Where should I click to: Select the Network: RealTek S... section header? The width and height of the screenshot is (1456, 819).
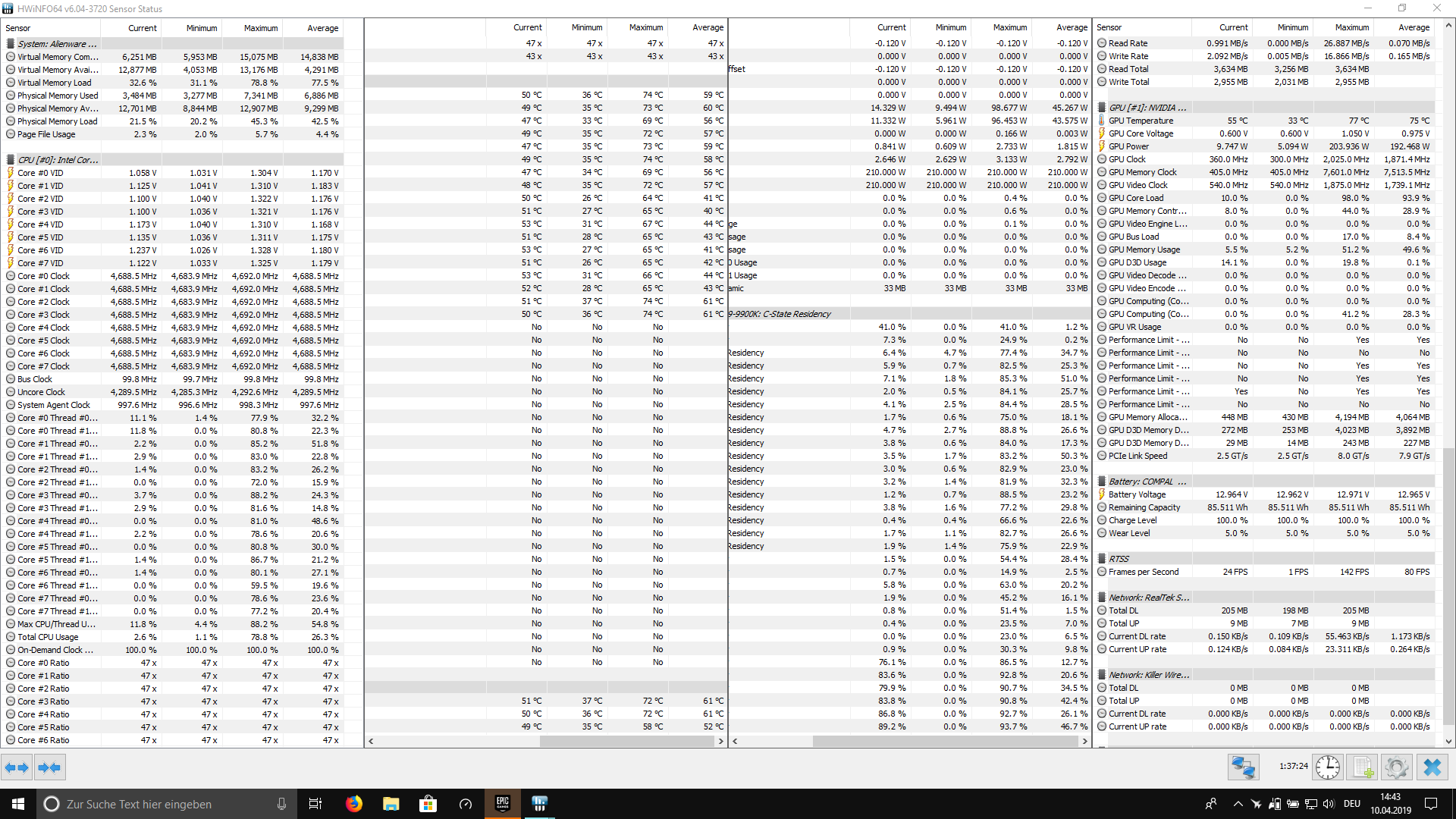[1265, 598]
